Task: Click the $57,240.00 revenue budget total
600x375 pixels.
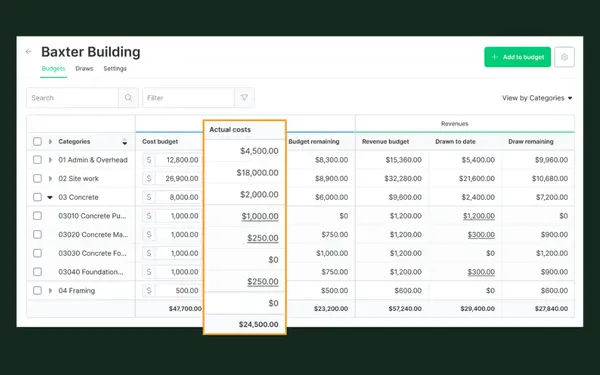Action: 405,309
